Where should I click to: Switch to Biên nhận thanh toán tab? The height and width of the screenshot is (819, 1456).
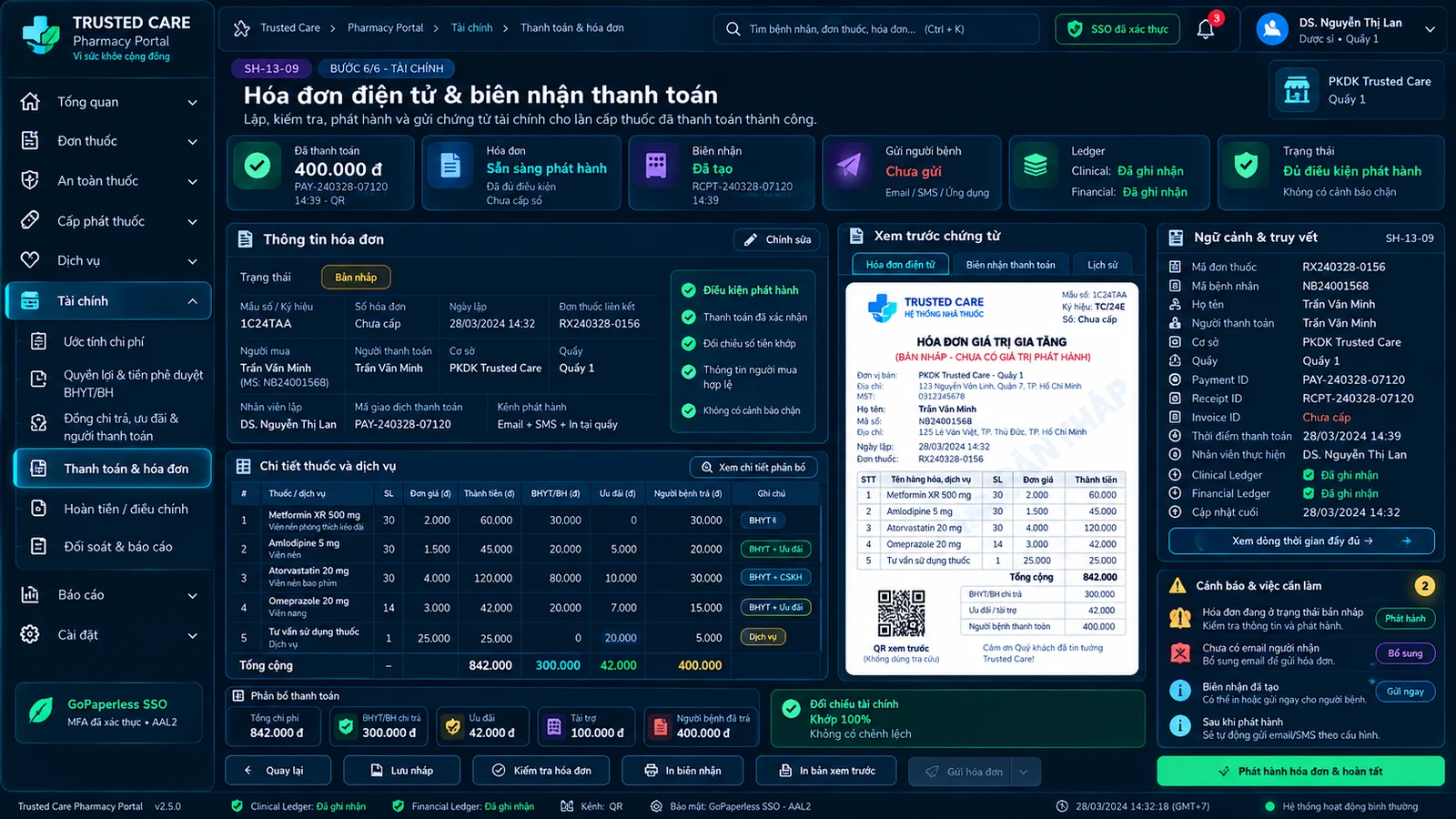click(x=1010, y=265)
